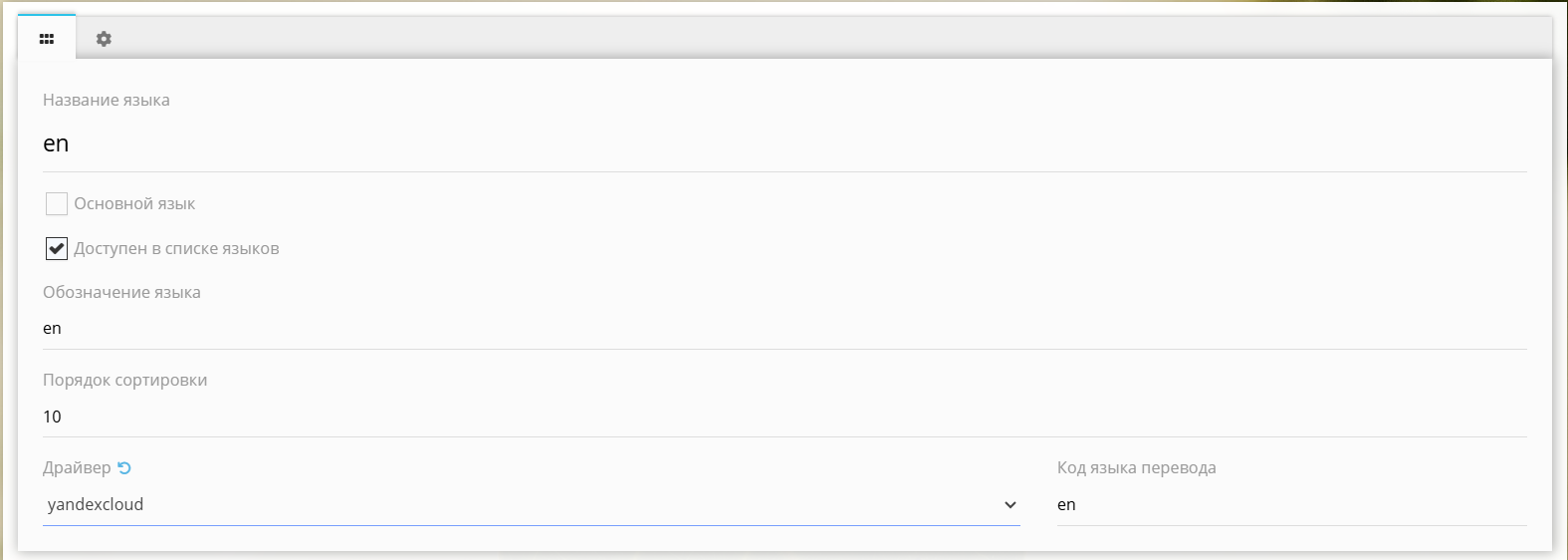Viewport: 1568px width, 560px height.
Task: Open the grid view tab icon
Action: tap(47, 39)
